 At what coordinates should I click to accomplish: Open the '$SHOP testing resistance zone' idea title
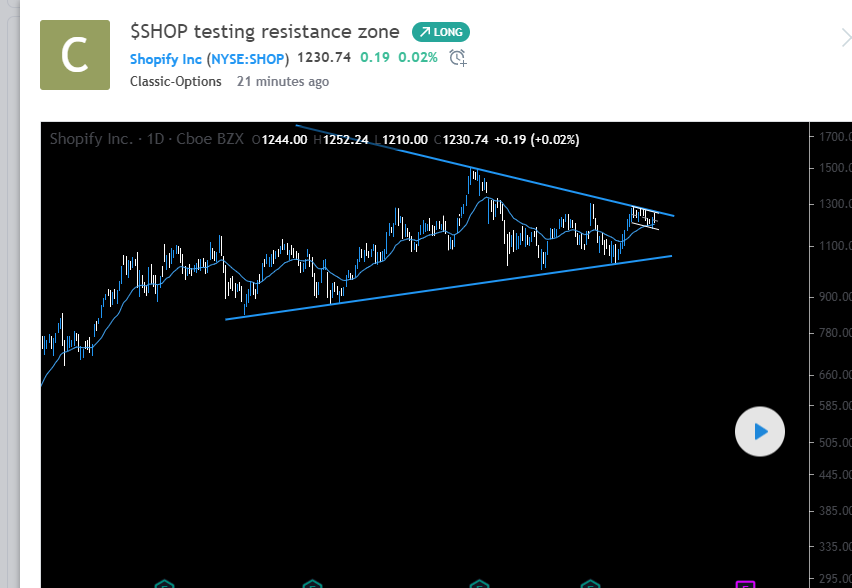point(265,32)
